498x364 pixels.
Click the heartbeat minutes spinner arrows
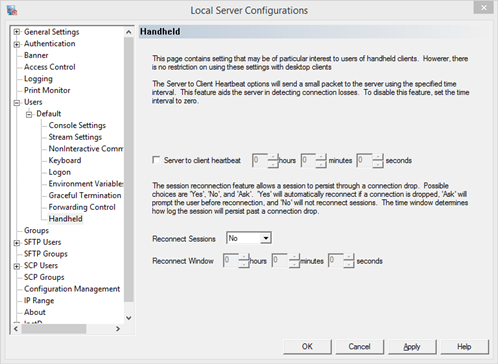(x=321, y=160)
